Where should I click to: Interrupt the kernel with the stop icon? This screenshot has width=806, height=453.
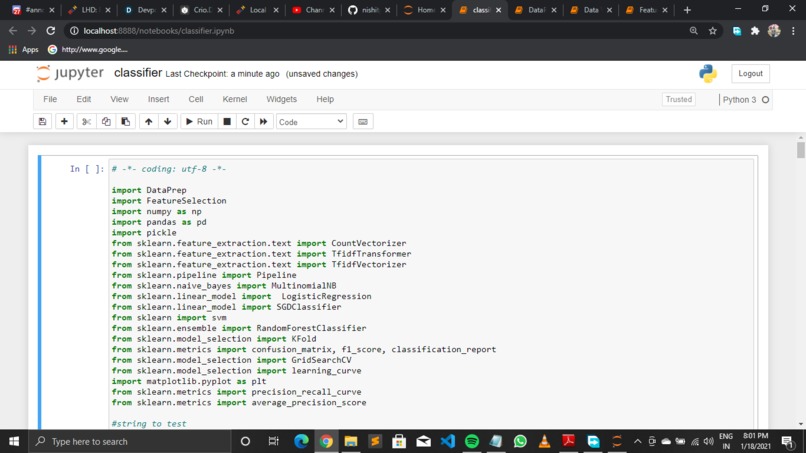pos(227,122)
